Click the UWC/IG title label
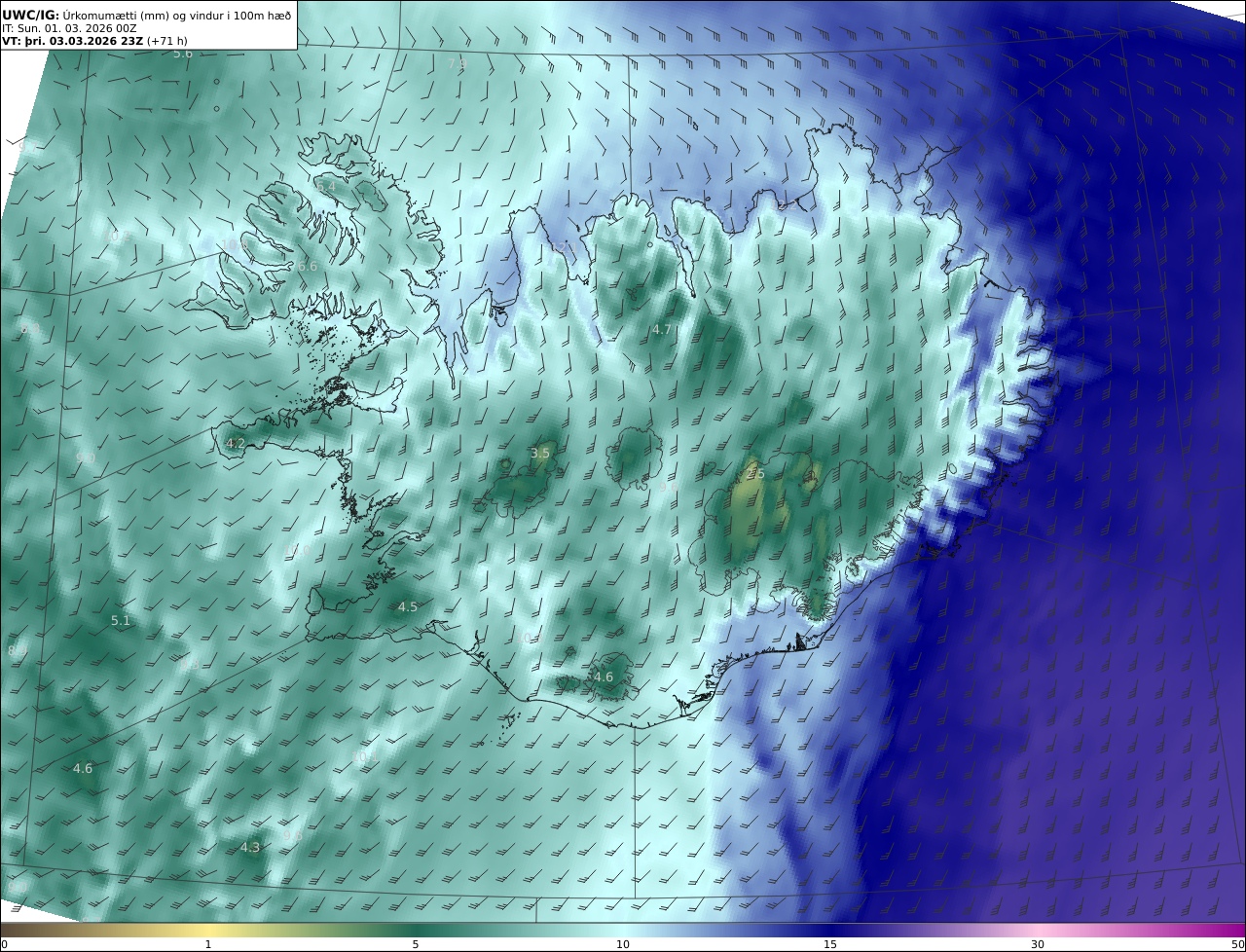The height and width of the screenshot is (952, 1246). click(x=30, y=15)
